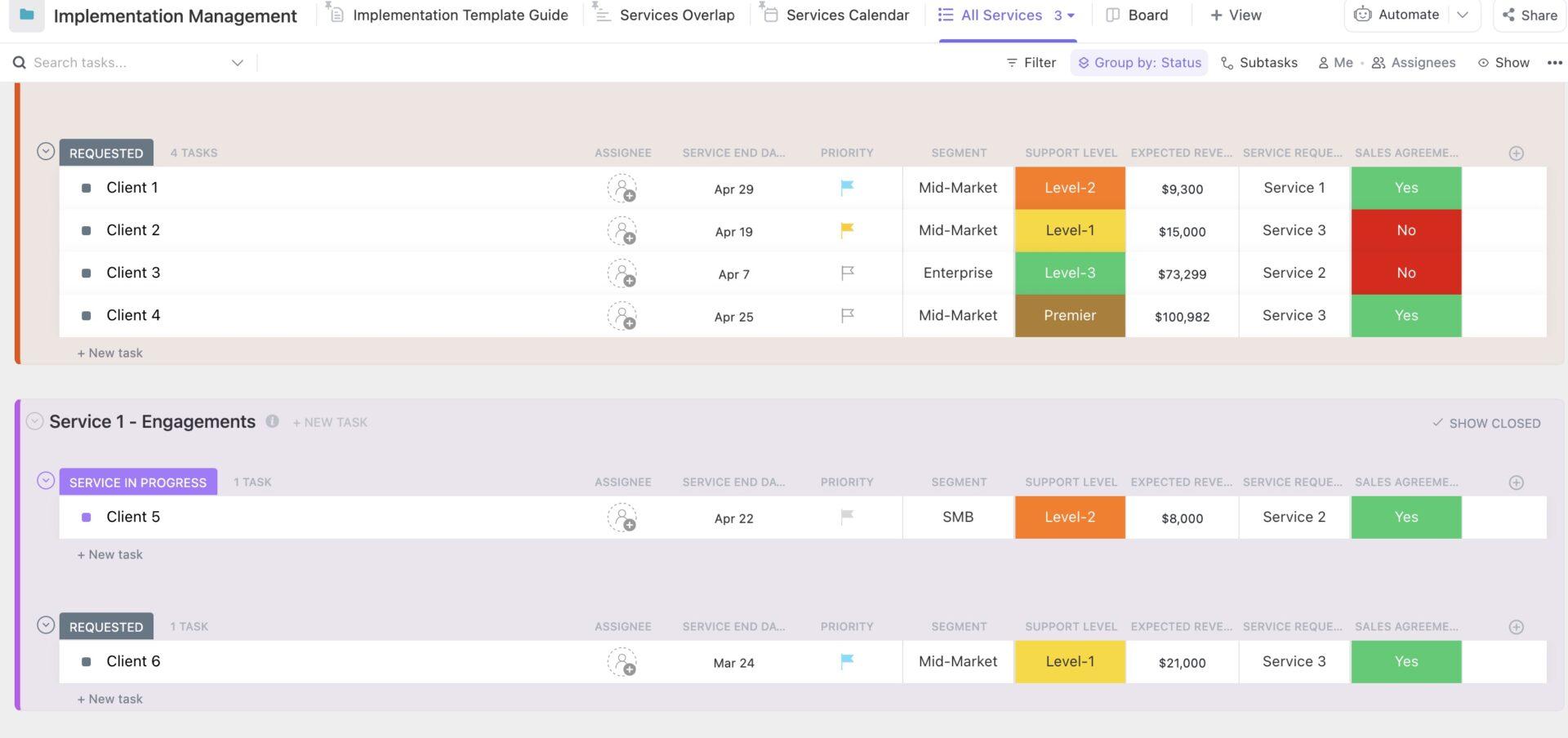Set priority flag for Client 3
The image size is (1568, 738).
[x=847, y=273]
